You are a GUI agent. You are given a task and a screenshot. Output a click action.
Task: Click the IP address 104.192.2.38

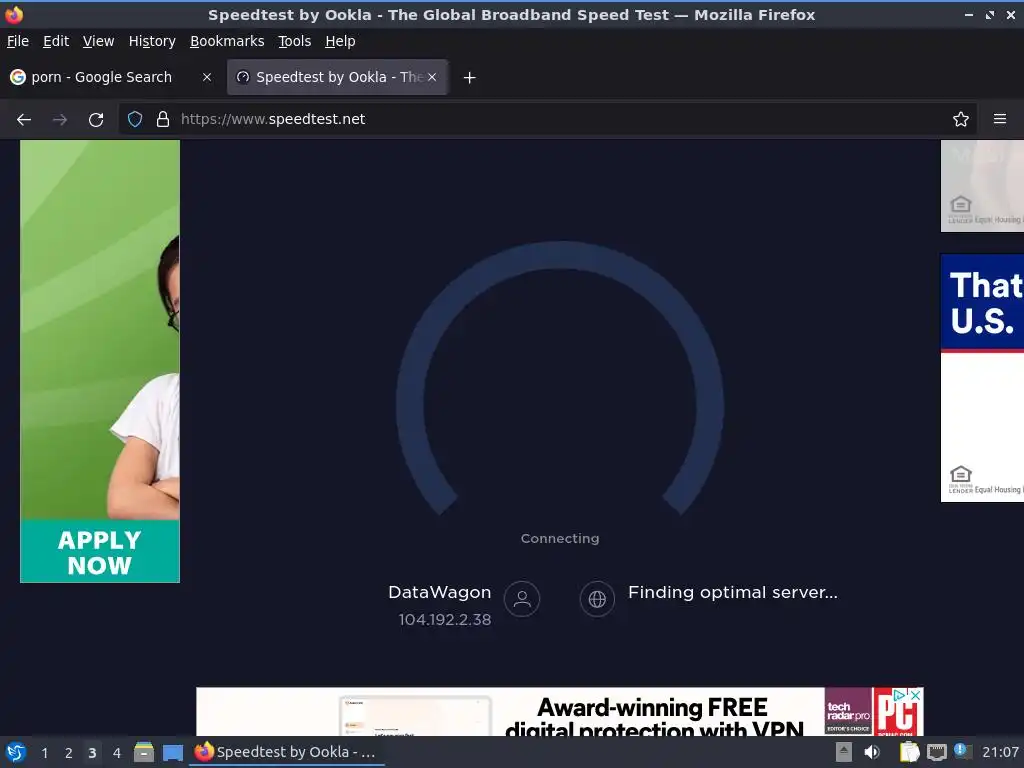point(445,620)
